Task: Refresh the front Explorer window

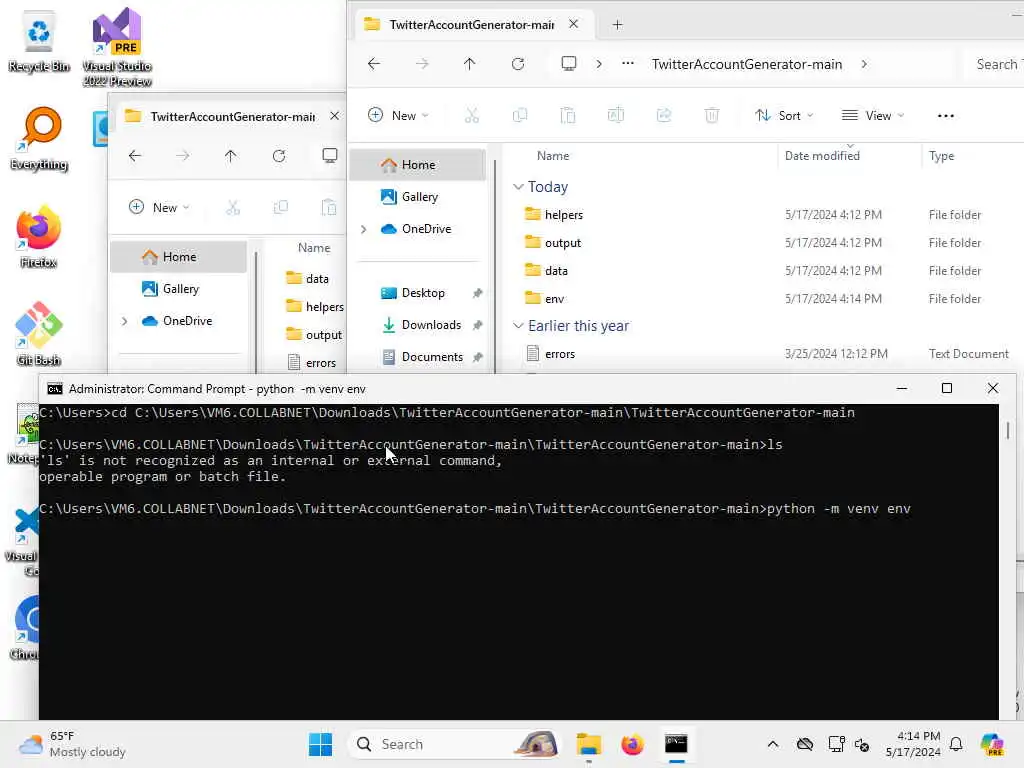Action: [518, 64]
